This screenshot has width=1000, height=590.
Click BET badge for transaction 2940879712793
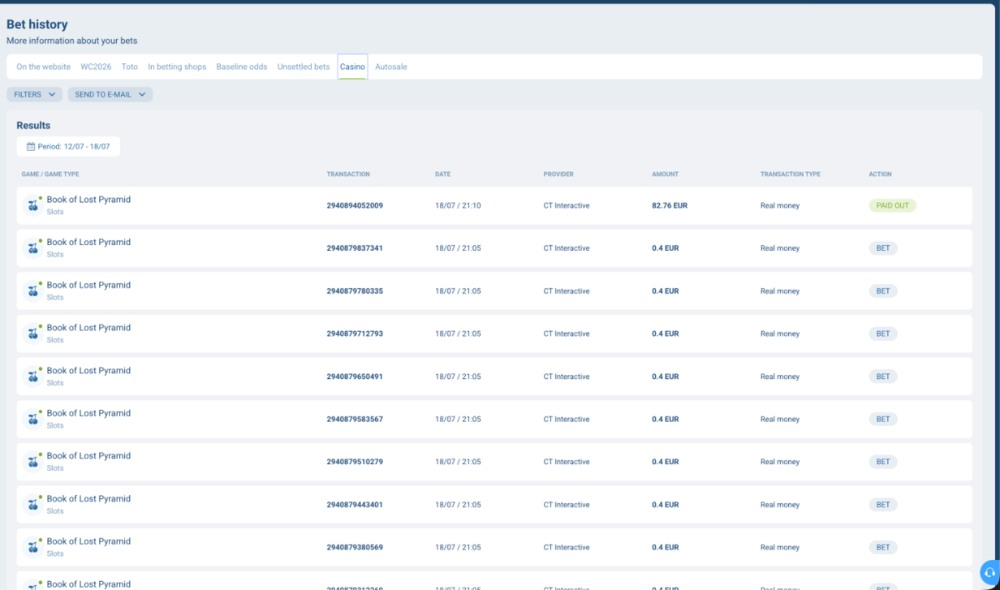[883, 334]
